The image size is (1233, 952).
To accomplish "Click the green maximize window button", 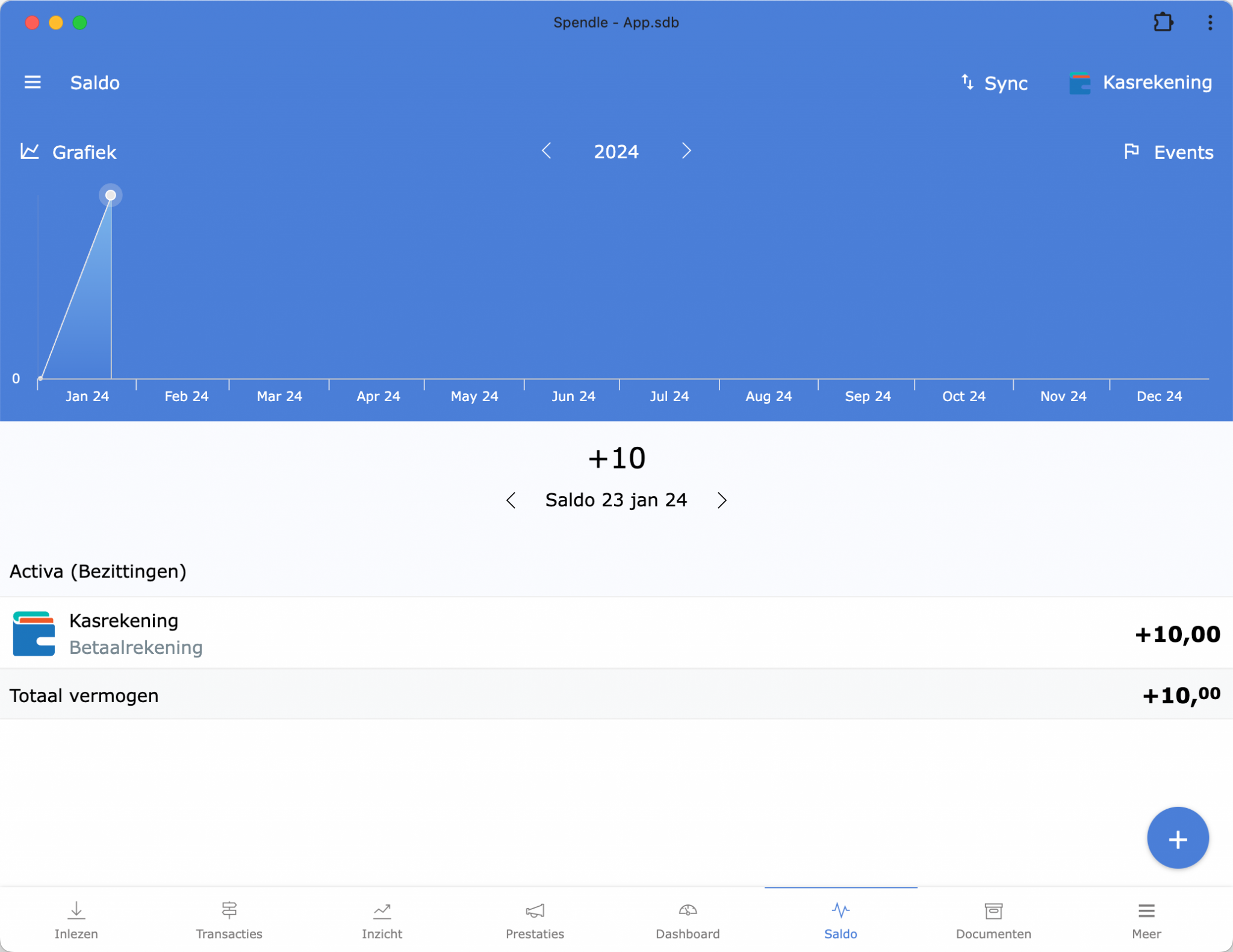I will pos(79,23).
